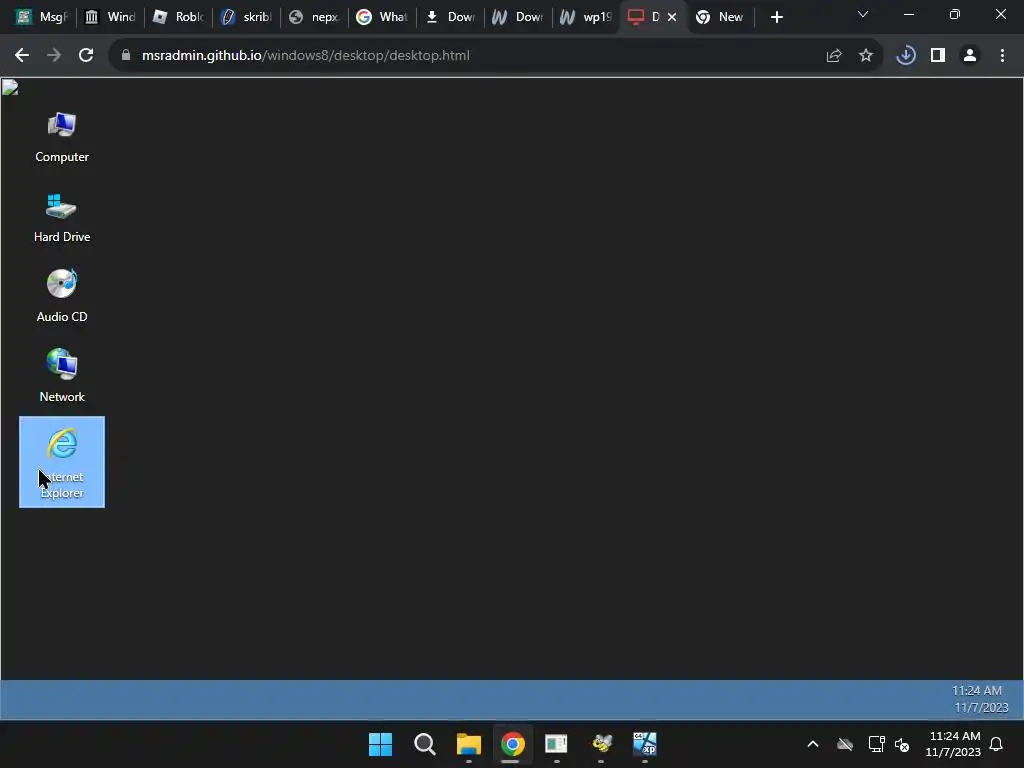Switch to the New Tab tab
The height and width of the screenshot is (768, 1024).
coord(719,17)
